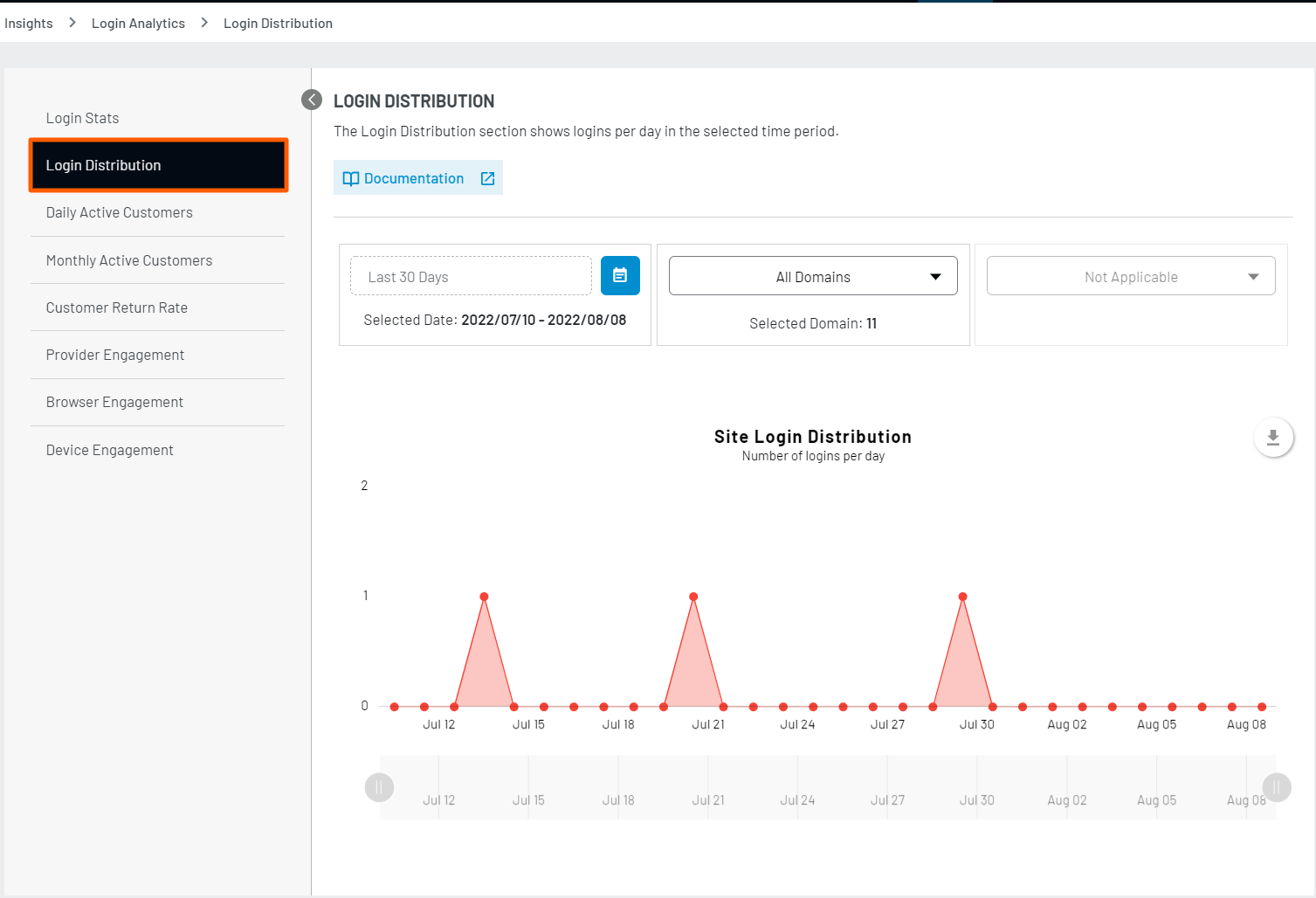Open the blue calendar date picker icon
Screen dimensions: 1316x898
pyautogui.click(x=620, y=275)
